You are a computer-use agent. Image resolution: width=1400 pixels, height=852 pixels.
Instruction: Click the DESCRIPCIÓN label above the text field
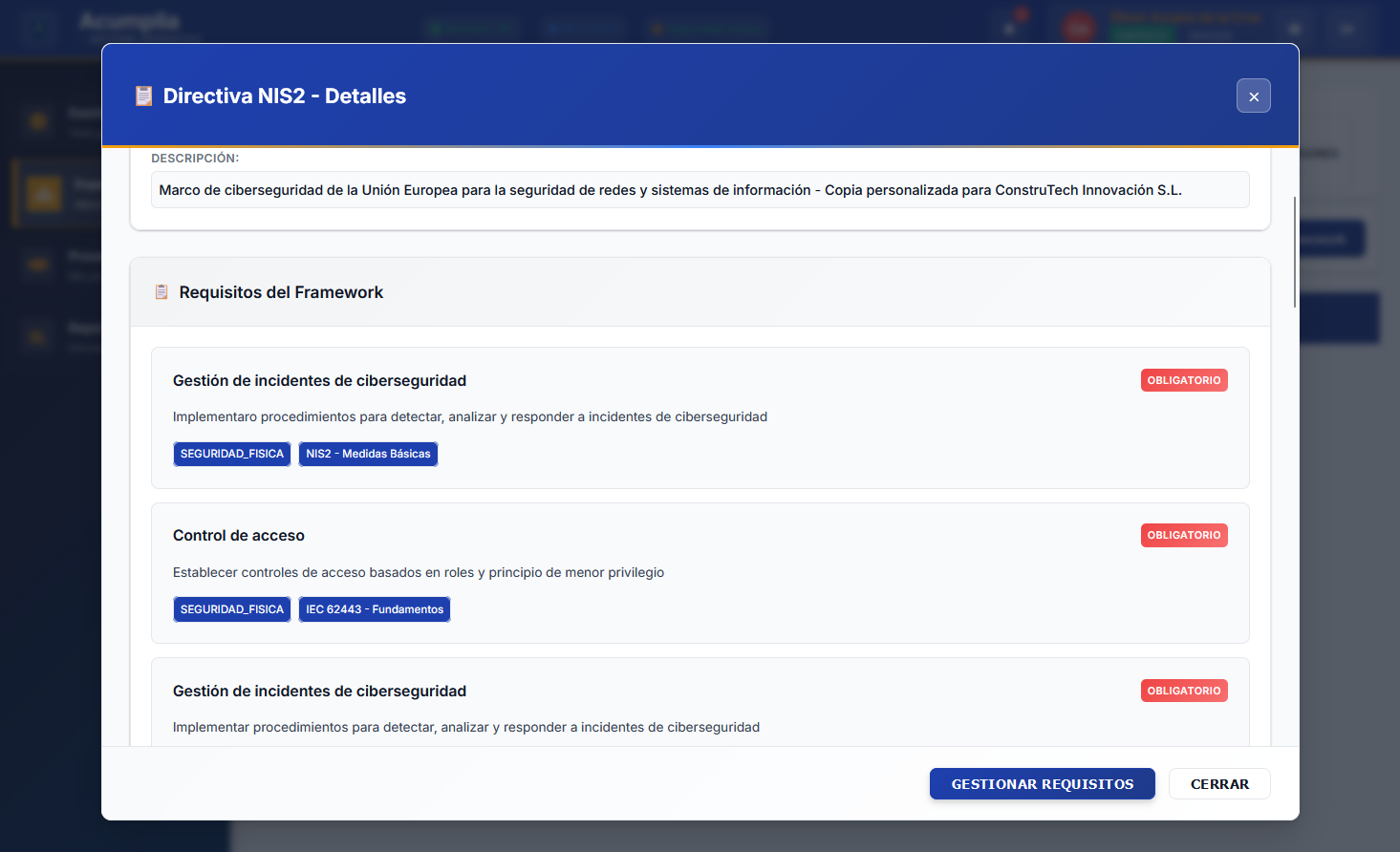click(x=195, y=159)
